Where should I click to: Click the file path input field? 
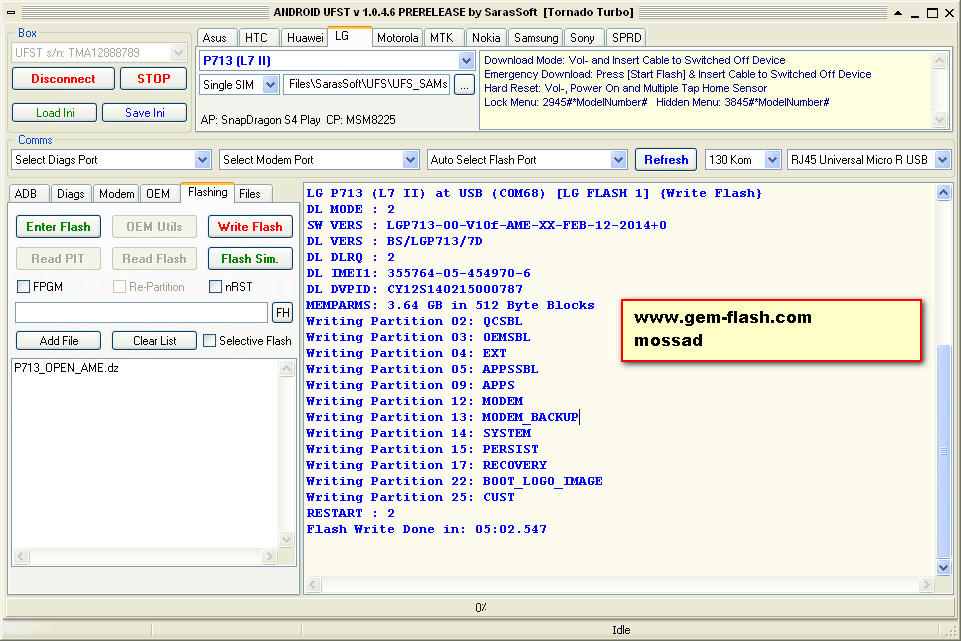142,313
